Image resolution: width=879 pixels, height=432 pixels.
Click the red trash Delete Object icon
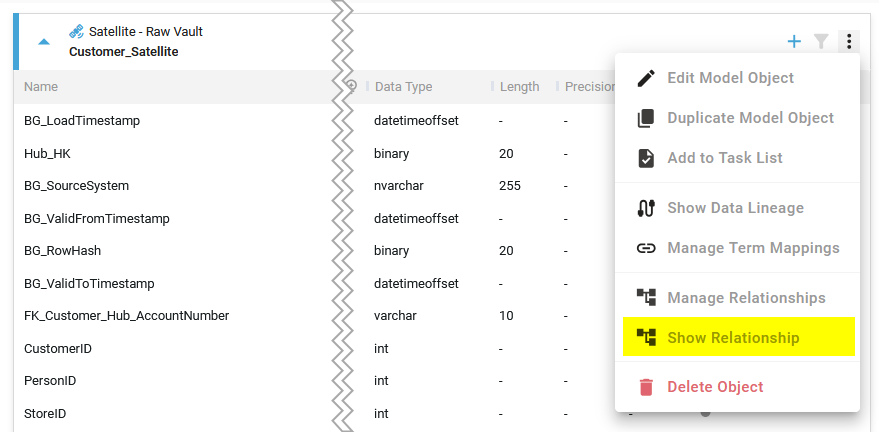point(646,387)
